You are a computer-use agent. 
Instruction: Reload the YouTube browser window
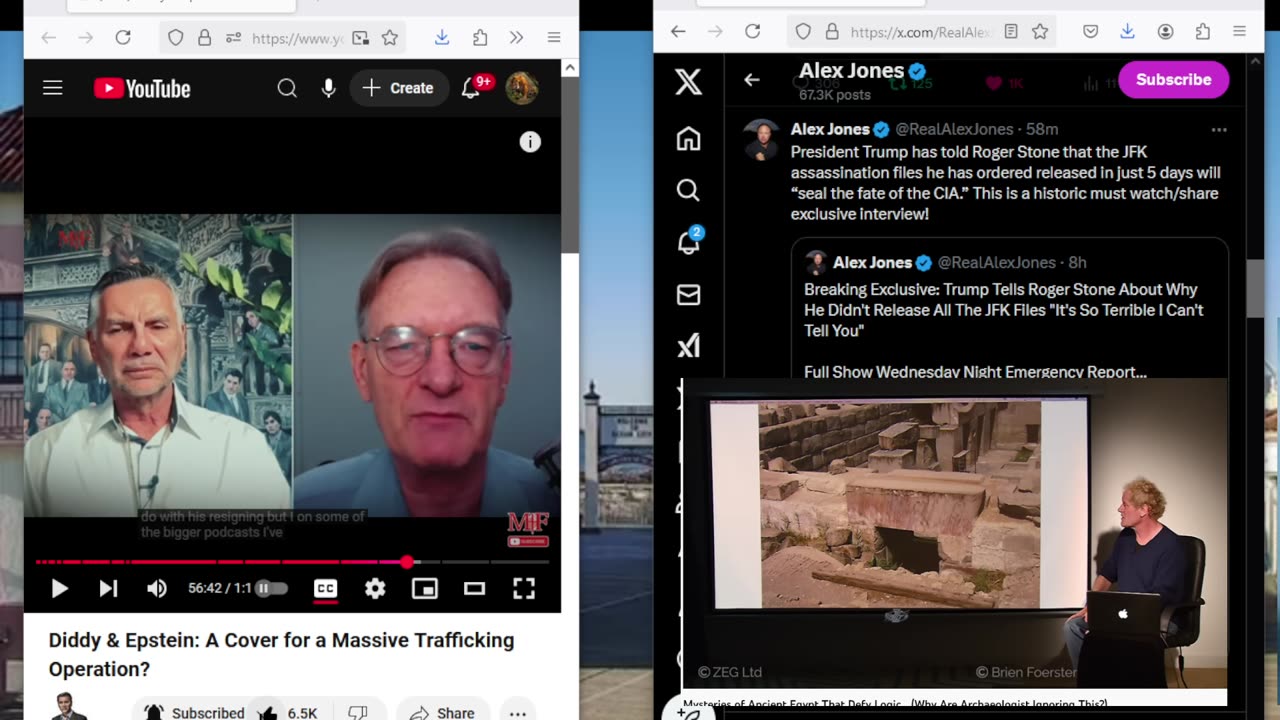click(123, 38)
